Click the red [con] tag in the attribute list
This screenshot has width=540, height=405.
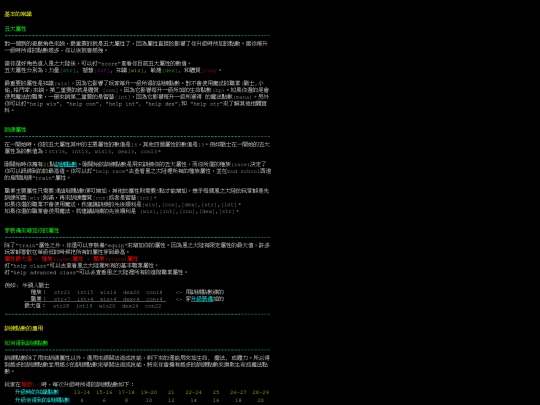coord(209,70)
